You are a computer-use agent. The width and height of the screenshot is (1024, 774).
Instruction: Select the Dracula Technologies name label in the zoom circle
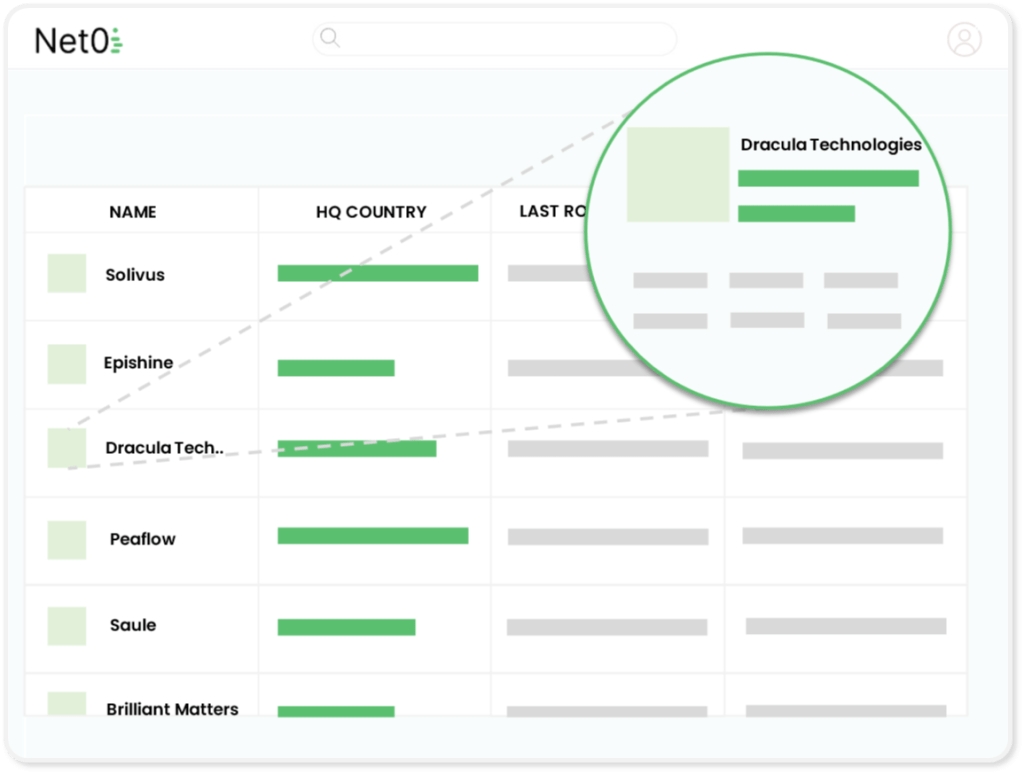[831, 145]
